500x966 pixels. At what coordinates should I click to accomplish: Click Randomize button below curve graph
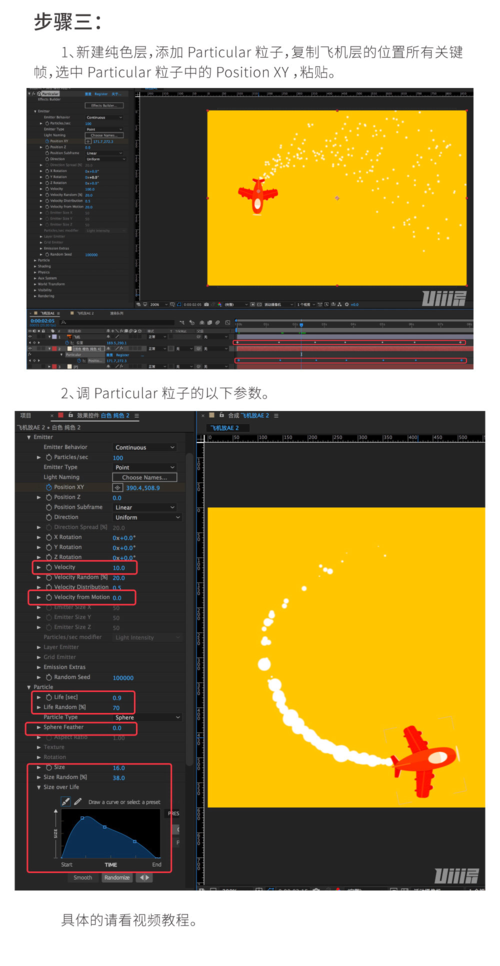point(117,877)
